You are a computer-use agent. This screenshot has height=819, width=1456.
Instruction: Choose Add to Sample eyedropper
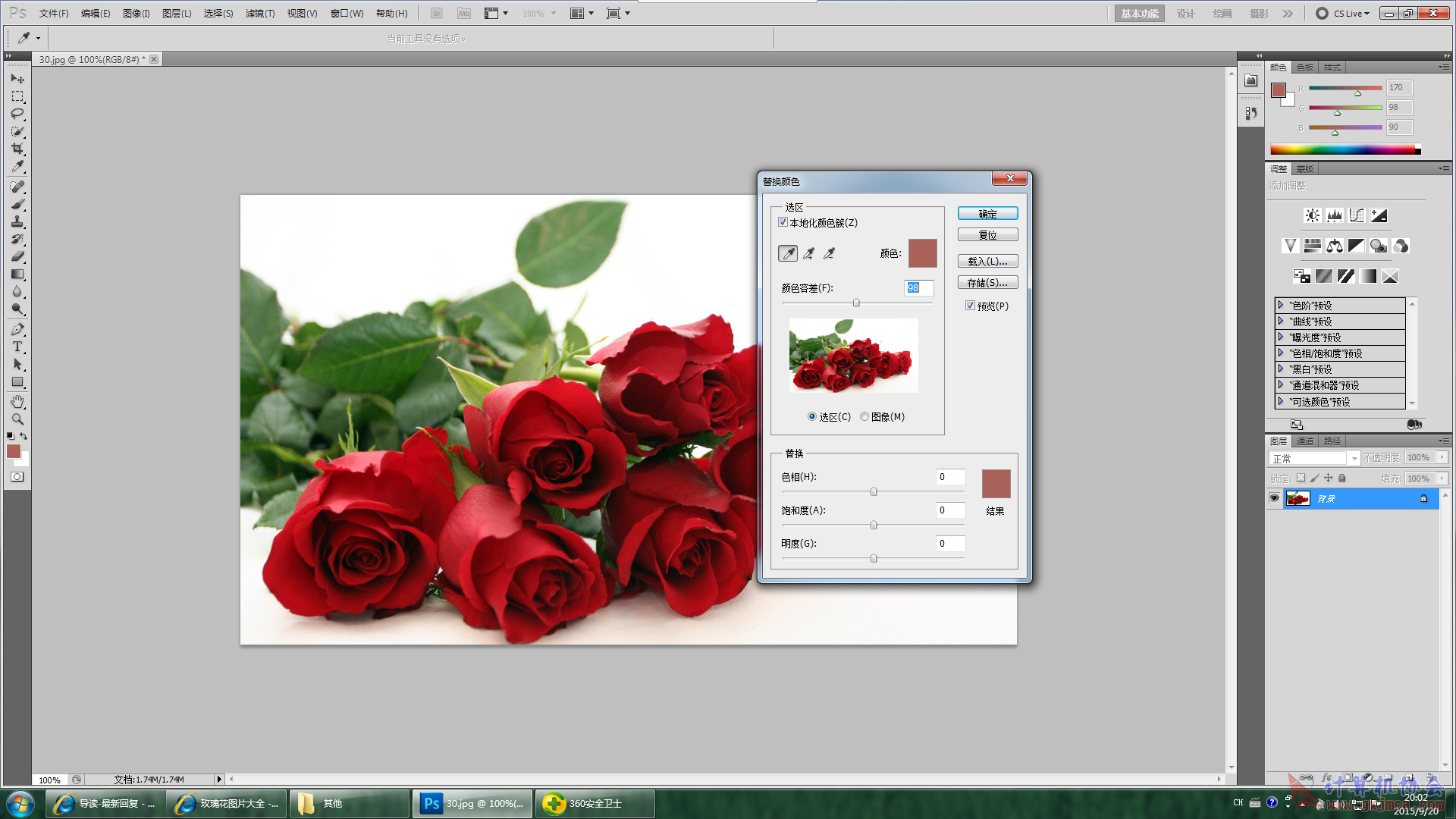click(x=809, y=253)
